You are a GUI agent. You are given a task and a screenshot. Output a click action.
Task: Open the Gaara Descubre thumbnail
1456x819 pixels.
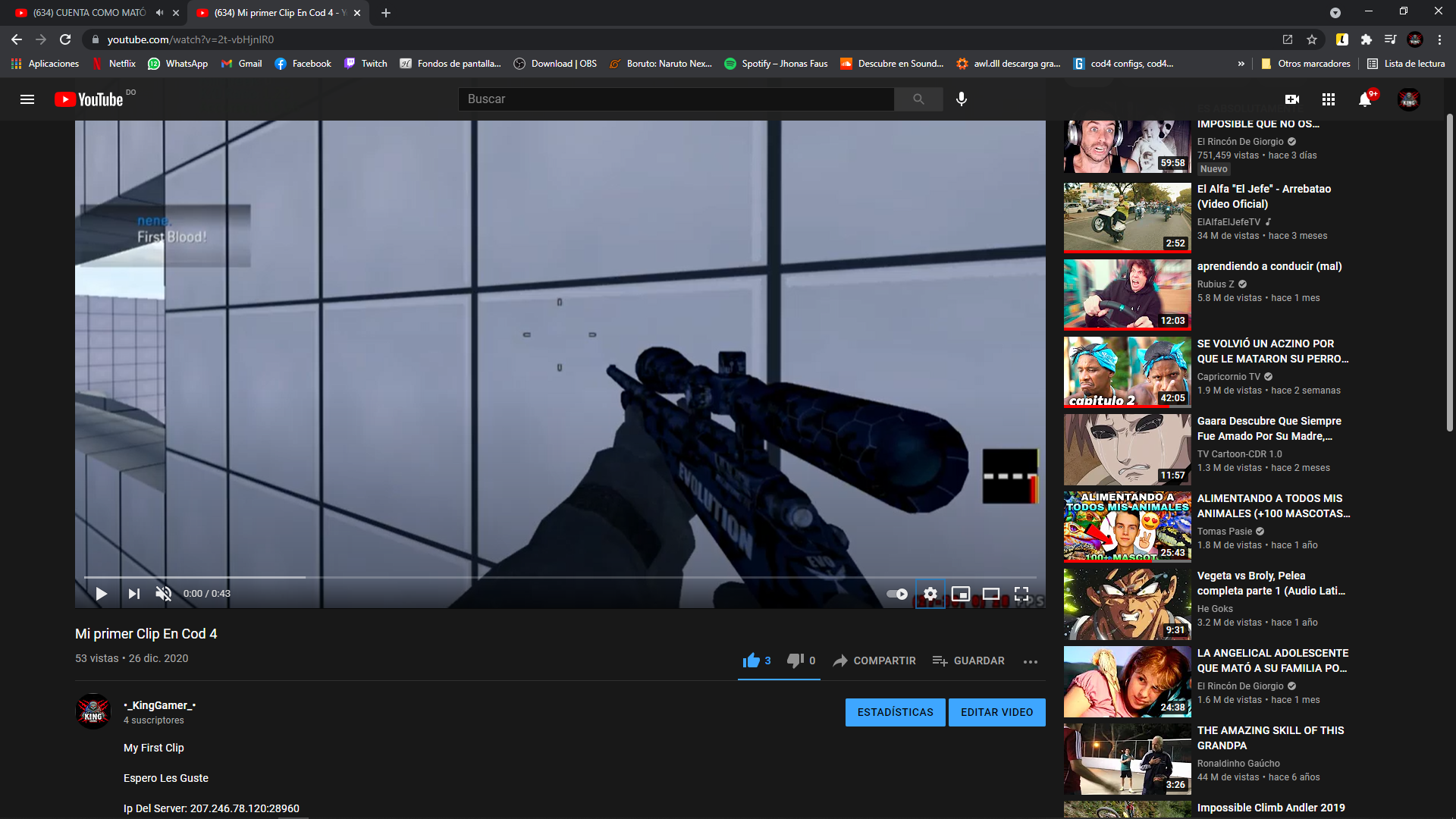(x=1127, y=450)
